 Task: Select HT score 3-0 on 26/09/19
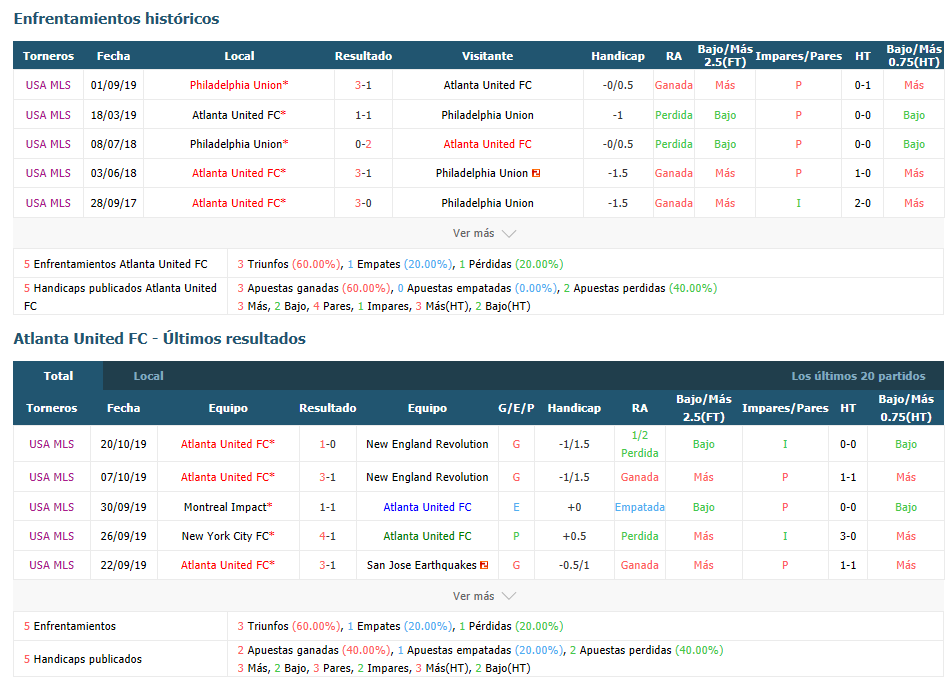pyautogui.click(x=848, y=536)
